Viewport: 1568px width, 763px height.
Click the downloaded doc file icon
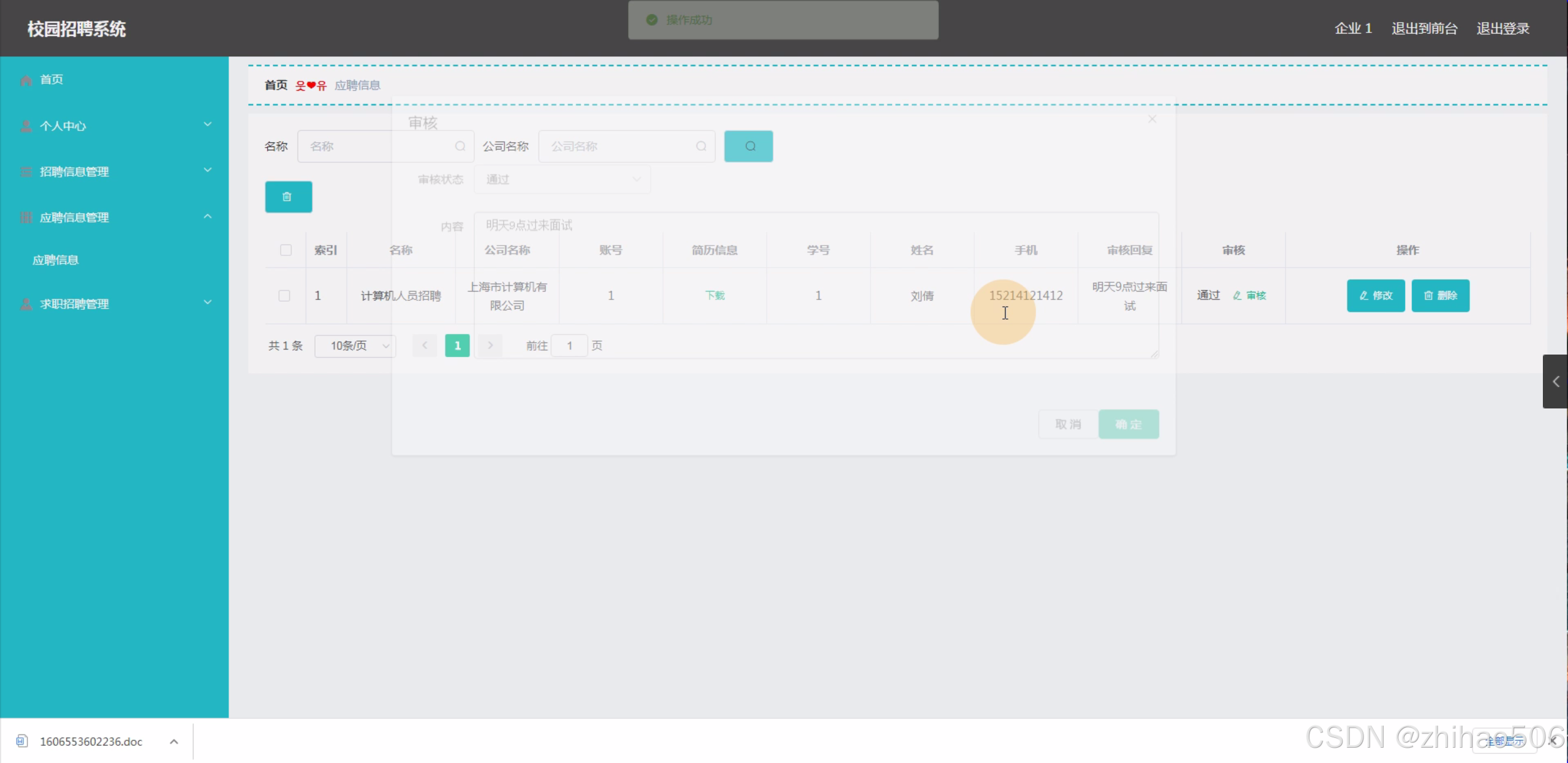click(22, 741)
